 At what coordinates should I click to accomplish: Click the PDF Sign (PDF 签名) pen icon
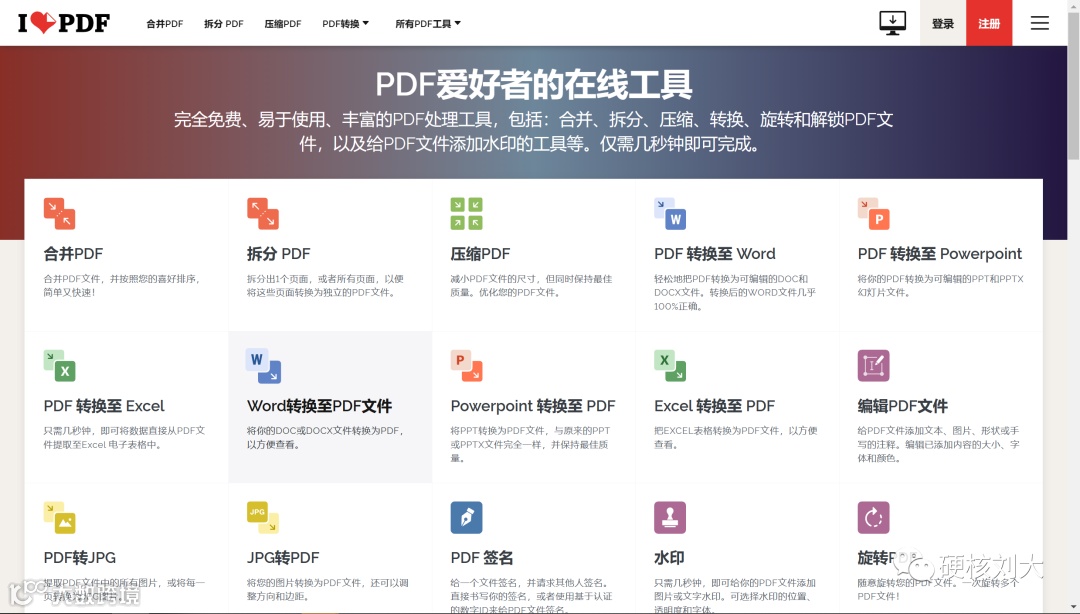pyautogui.click(x=466, y=518)
